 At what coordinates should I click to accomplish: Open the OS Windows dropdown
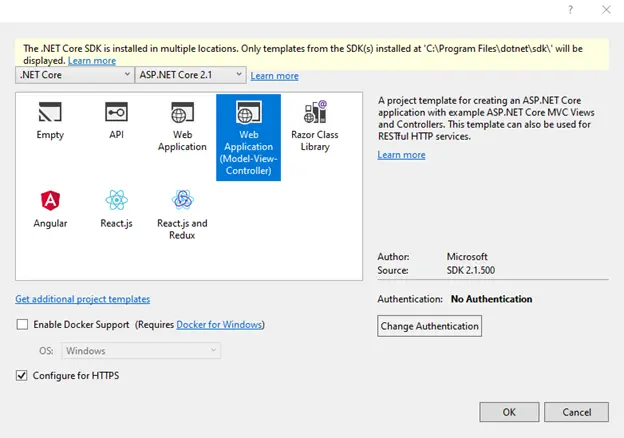pyautogui.click(x=141, y=351)
